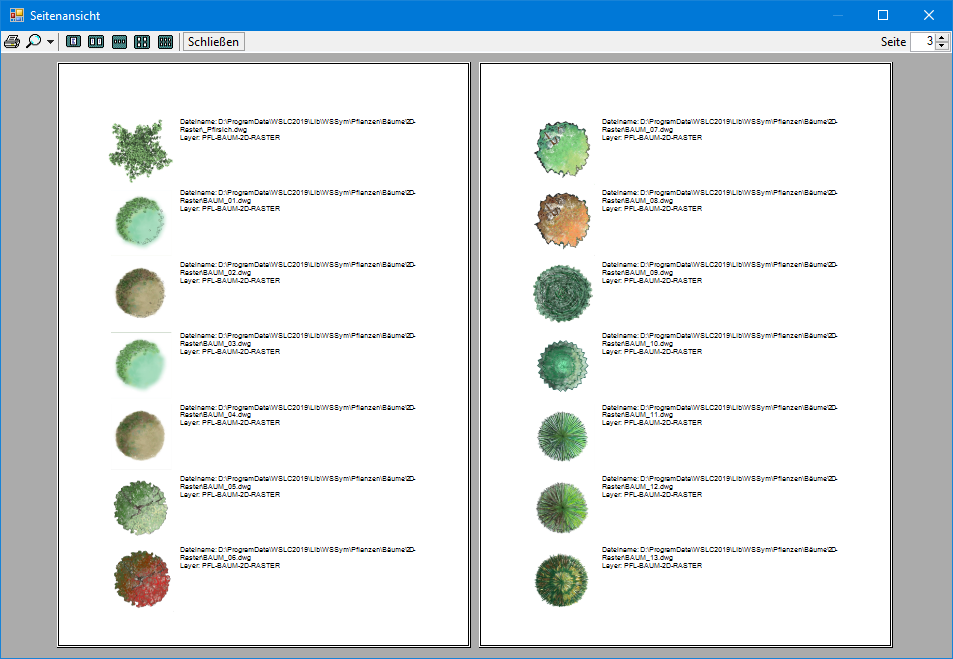Choose the three pages layout icon
Screen dimensions: 953x659
coord(119,42)
